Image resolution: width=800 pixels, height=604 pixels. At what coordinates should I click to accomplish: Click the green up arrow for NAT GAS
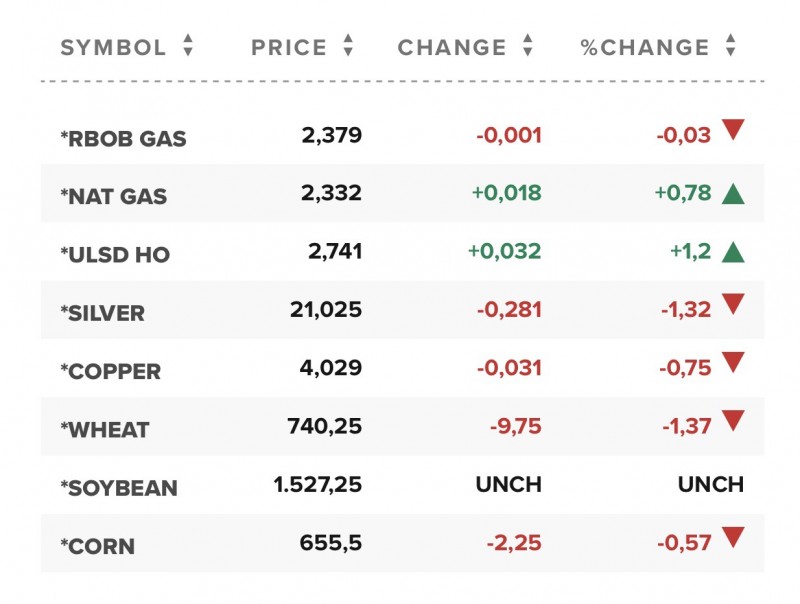coord(734,194)
